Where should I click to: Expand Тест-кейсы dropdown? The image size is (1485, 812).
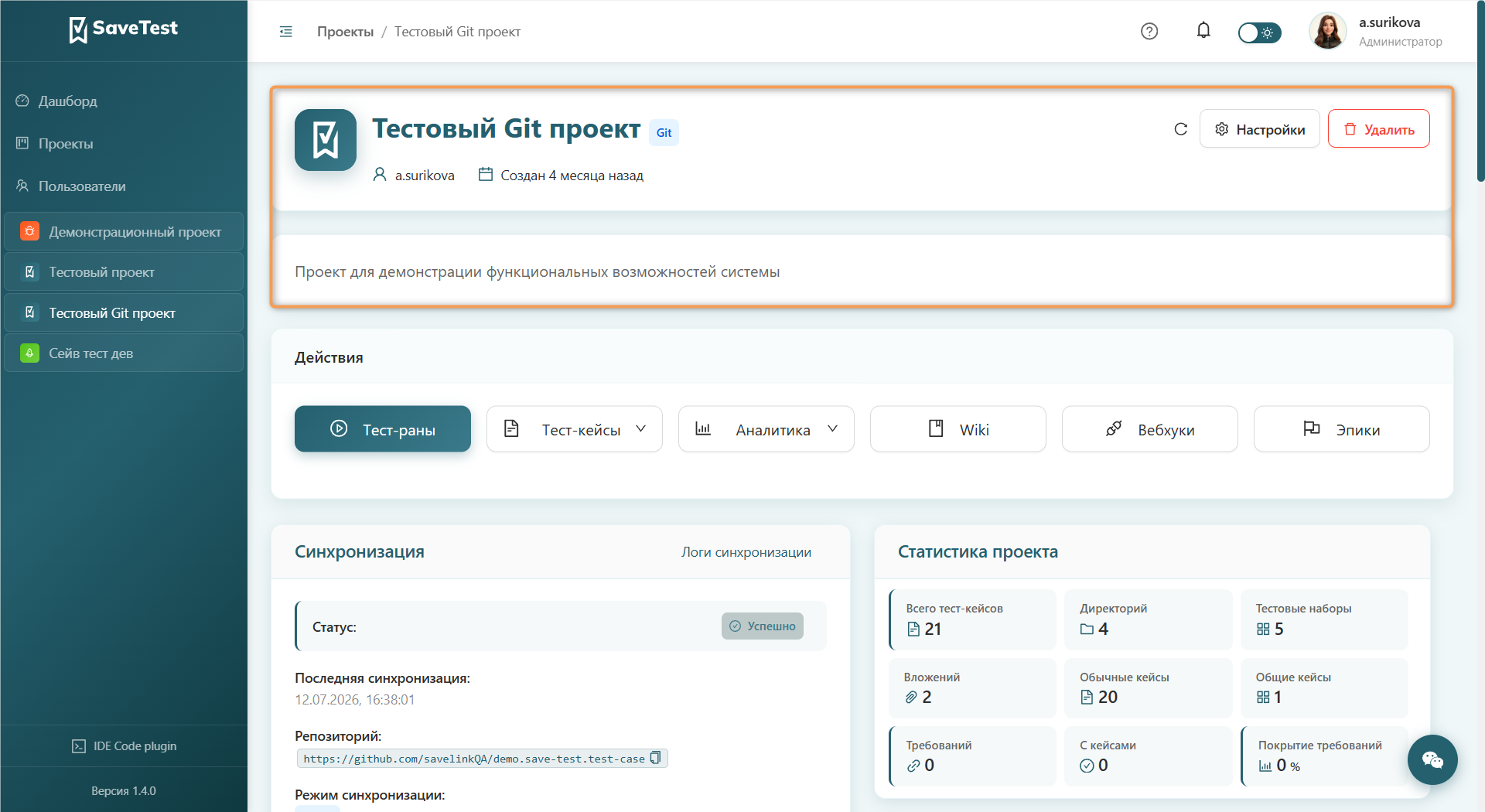pos(574,429)
